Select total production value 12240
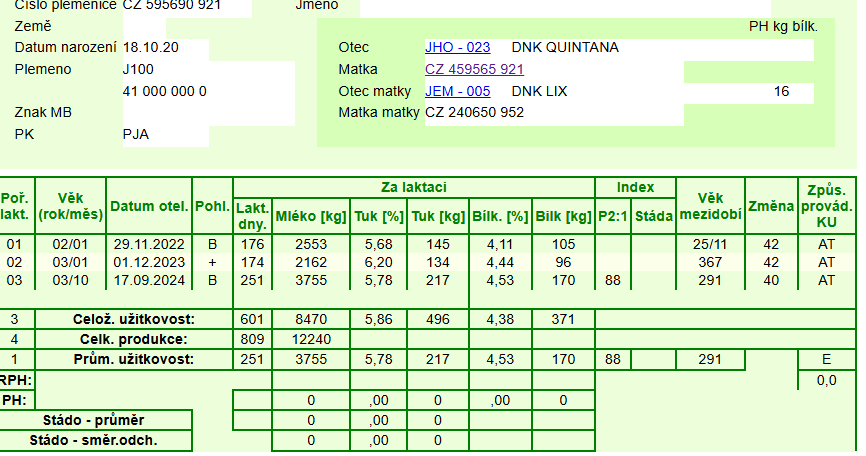866x456 pixels. tap(310, 339)
